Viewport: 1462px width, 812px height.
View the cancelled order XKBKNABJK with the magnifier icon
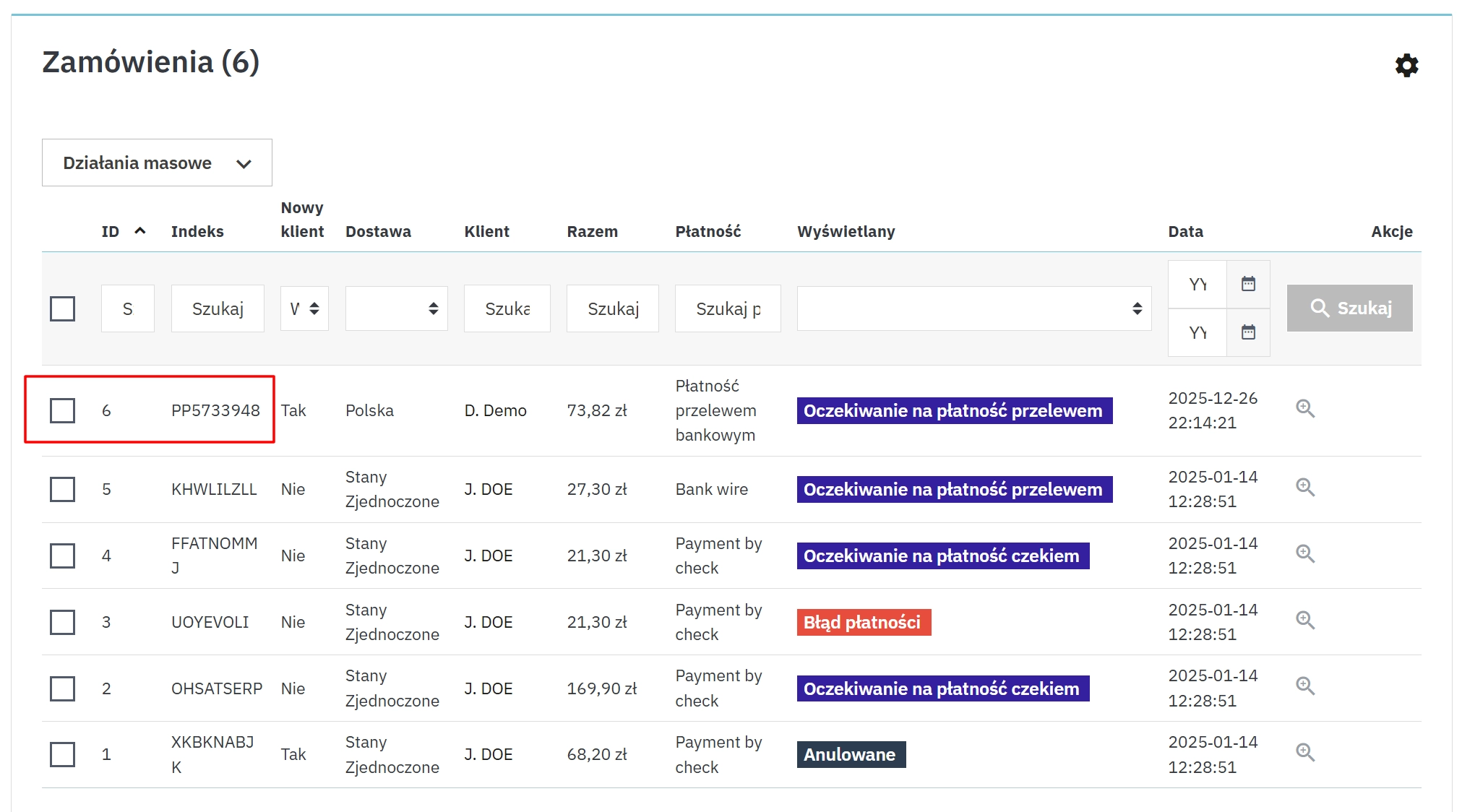click(x=1305, y=753)
